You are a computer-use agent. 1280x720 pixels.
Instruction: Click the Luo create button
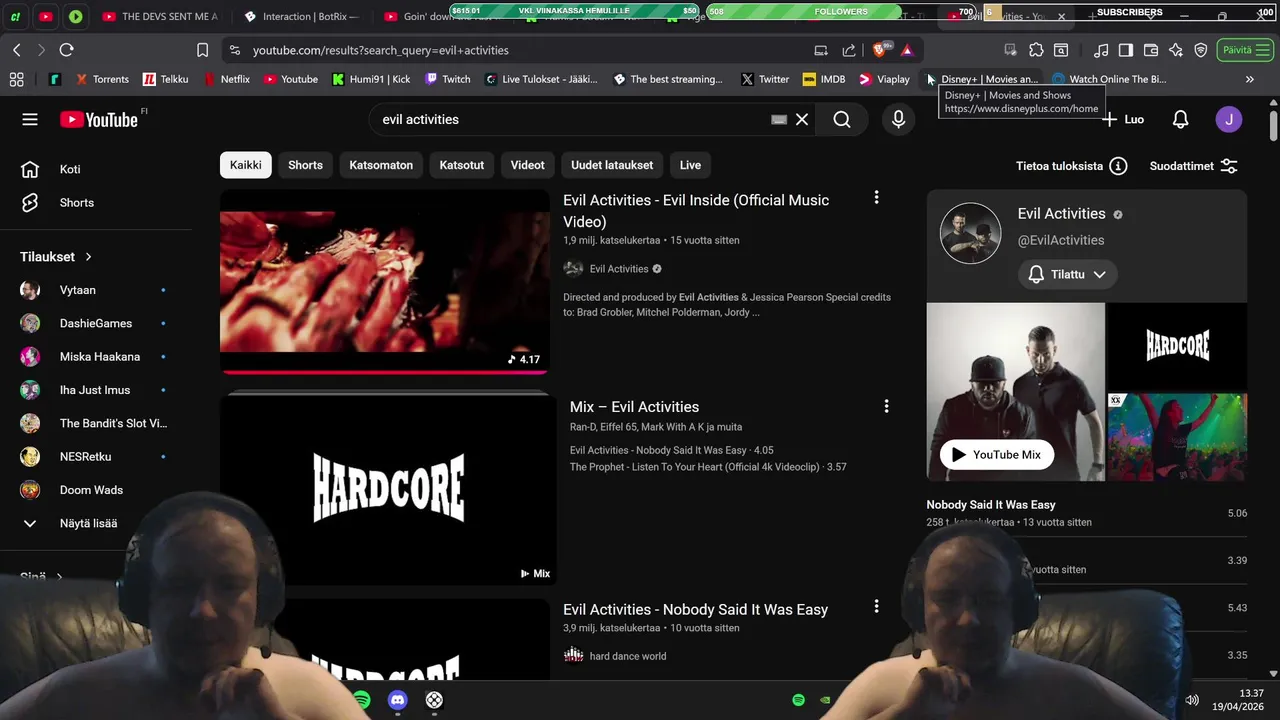point(1123,119)
